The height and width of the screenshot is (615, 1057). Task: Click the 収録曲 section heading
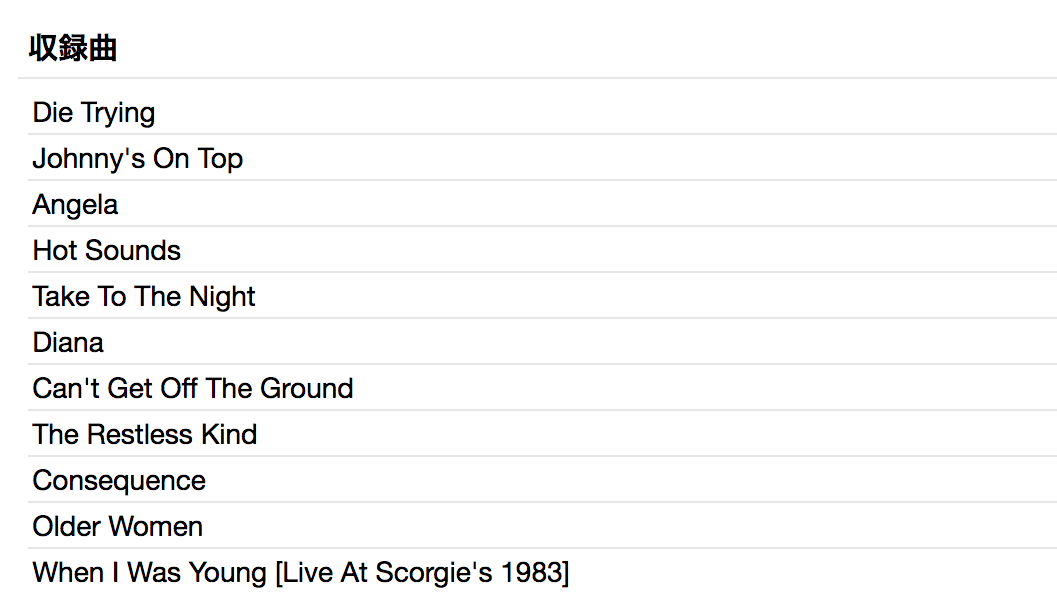(x=73, y=47)
